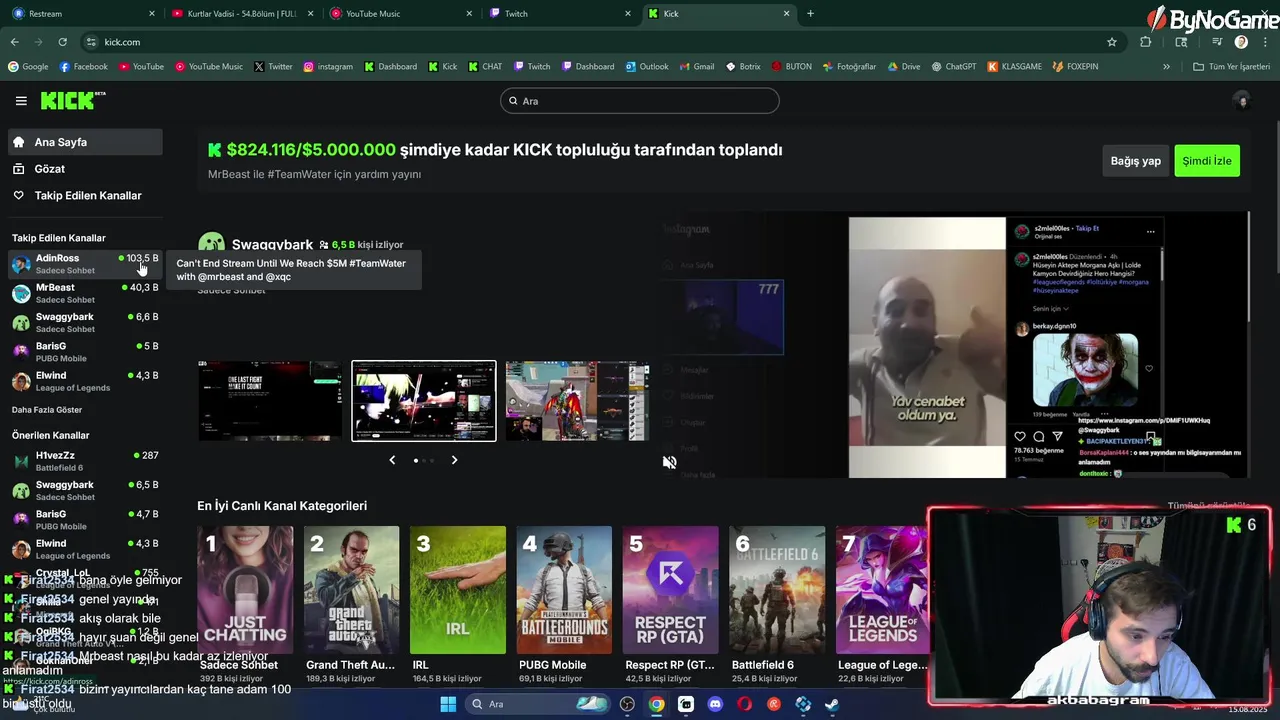Show more bookmarks chevron
The height and width of the screenshot is (720, 1280).
click(1166, 67)
